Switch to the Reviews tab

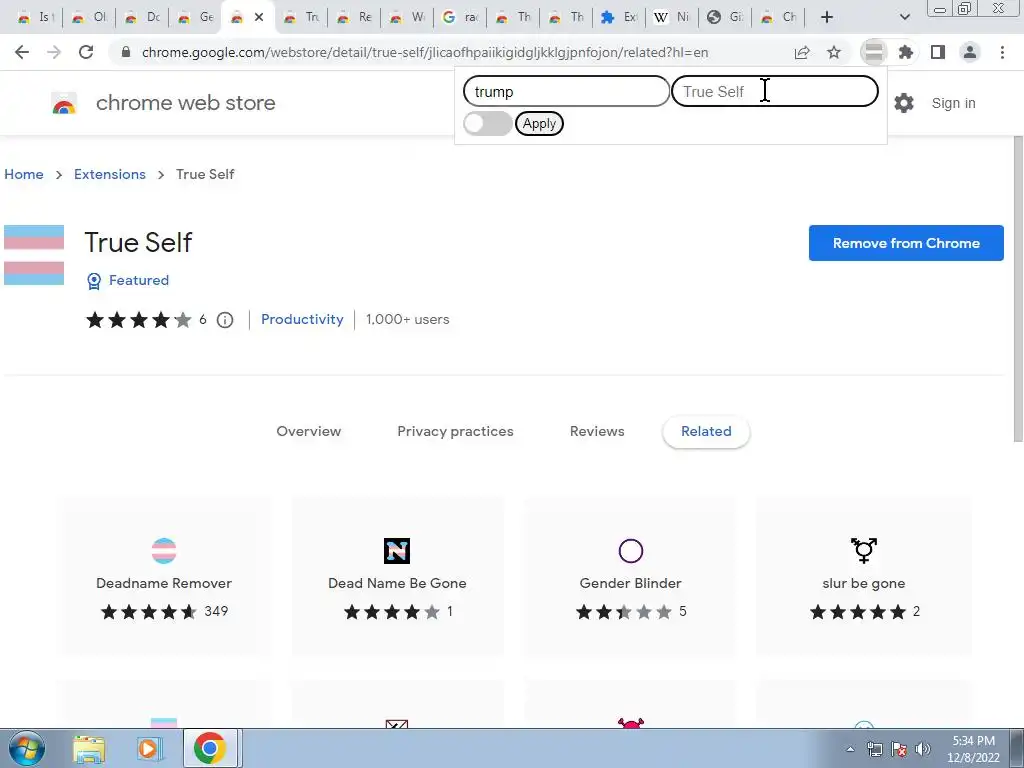[597, 432]
